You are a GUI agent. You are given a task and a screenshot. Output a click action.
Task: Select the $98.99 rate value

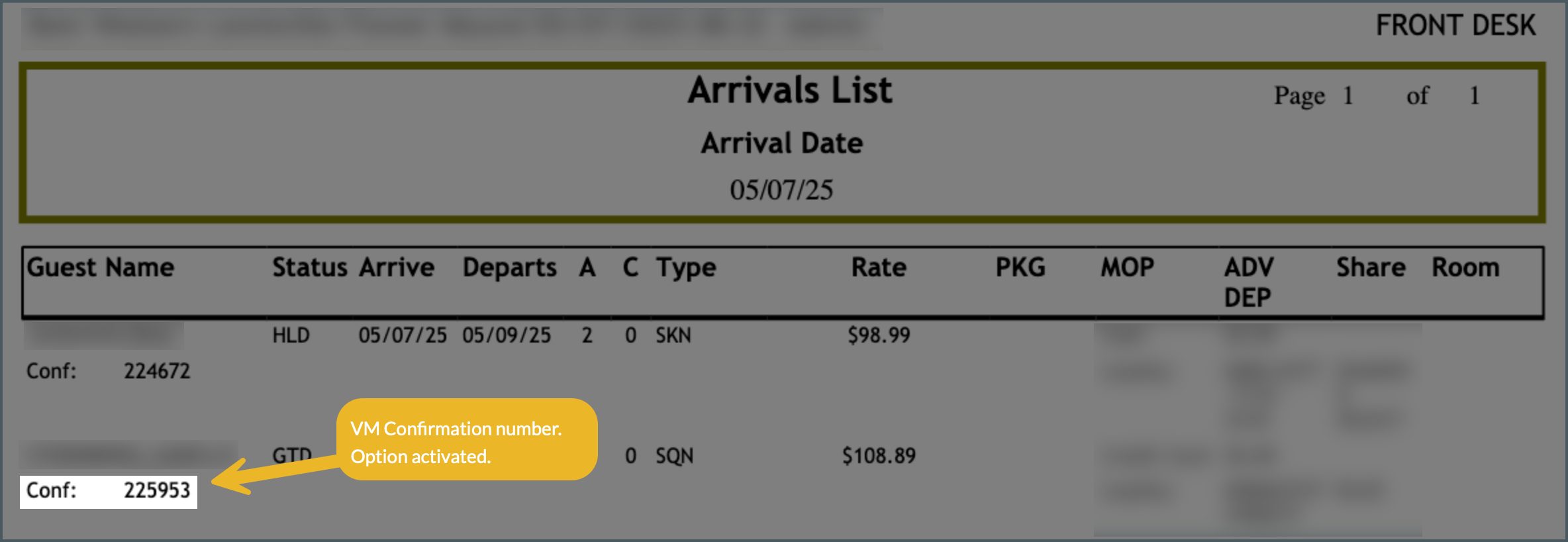point(879,335)
